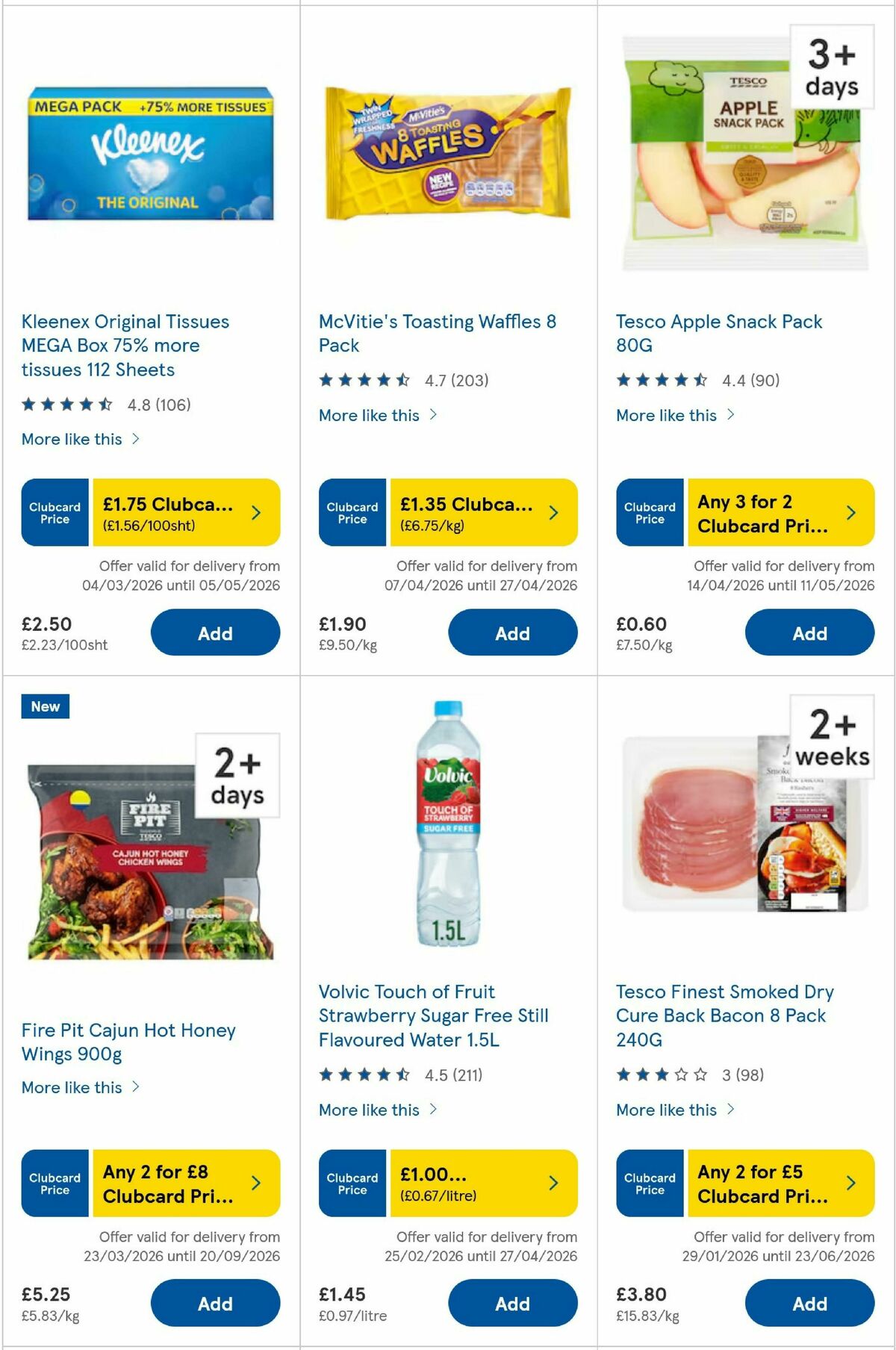Open More like this under Kleenex Tissues
The image size is (896, 1350).
pyautogui.click(x=71, y=439)
